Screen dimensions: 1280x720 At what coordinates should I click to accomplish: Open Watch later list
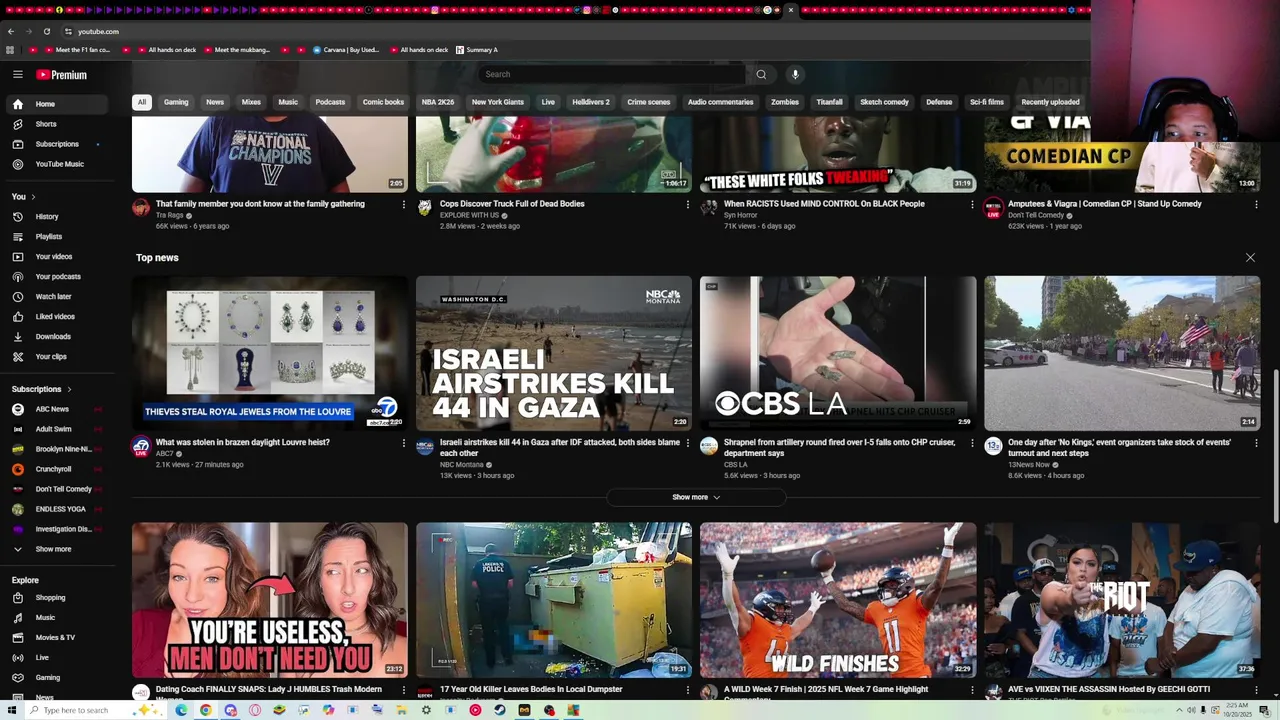55,297
